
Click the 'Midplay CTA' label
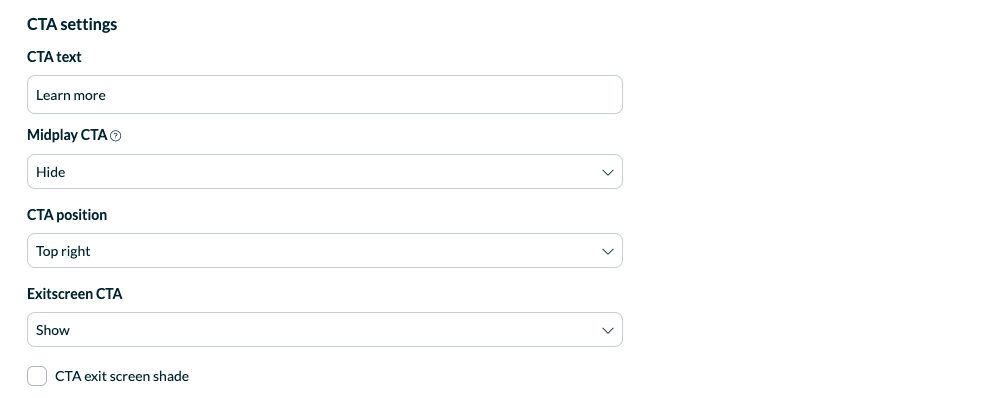click(67, 135)
